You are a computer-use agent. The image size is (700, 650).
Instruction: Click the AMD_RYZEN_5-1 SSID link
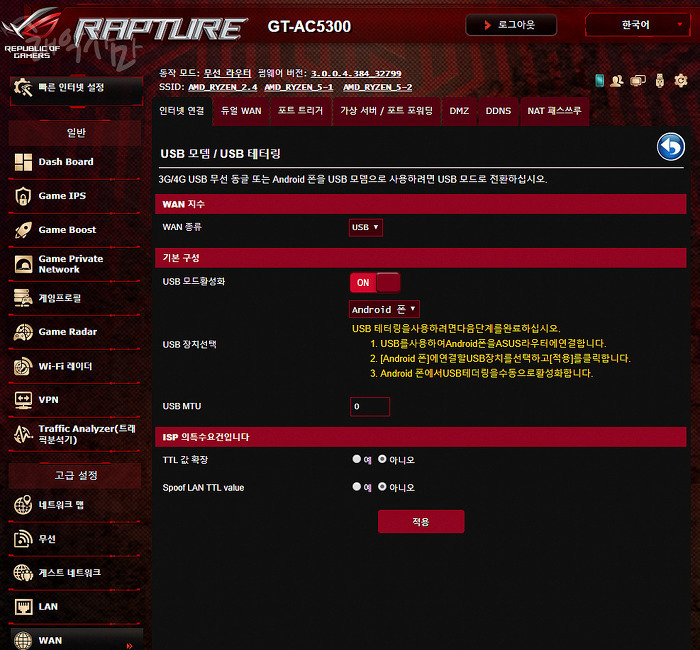click(x=299, y=87)
